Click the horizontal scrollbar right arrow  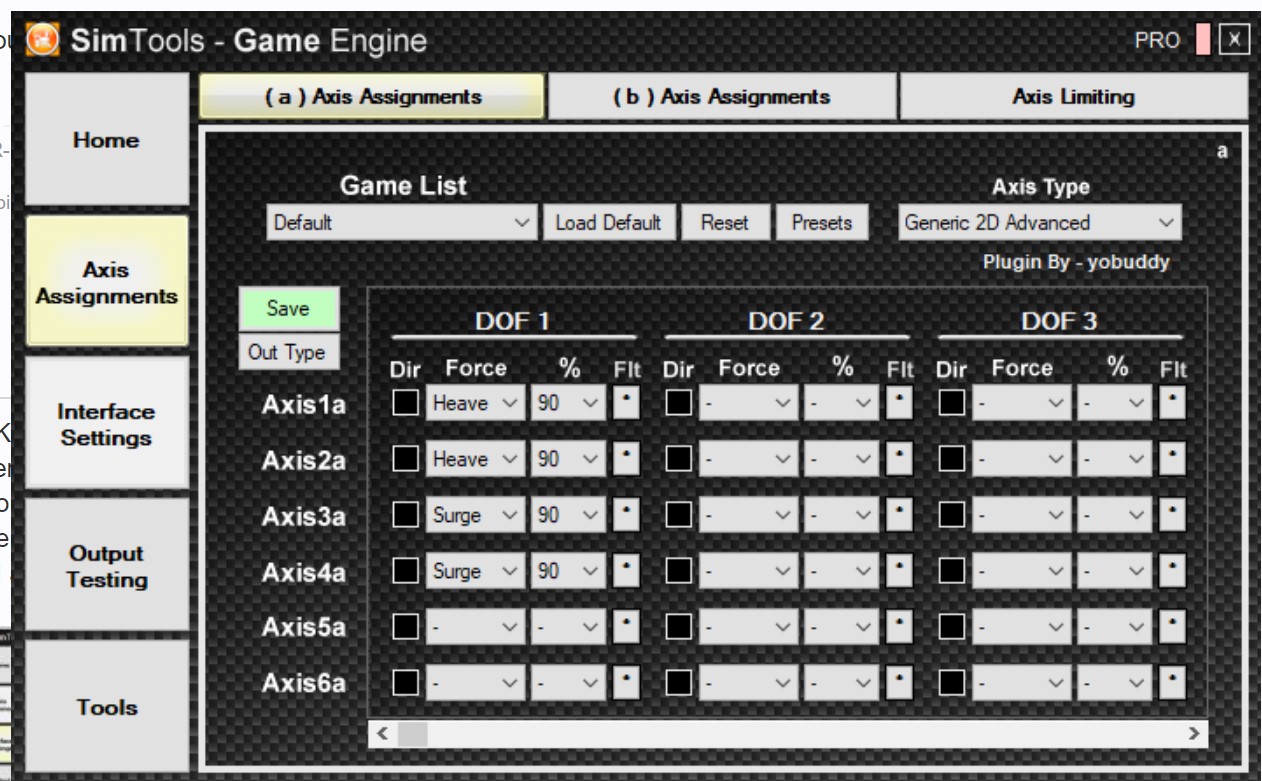(x=1192, y=733)
